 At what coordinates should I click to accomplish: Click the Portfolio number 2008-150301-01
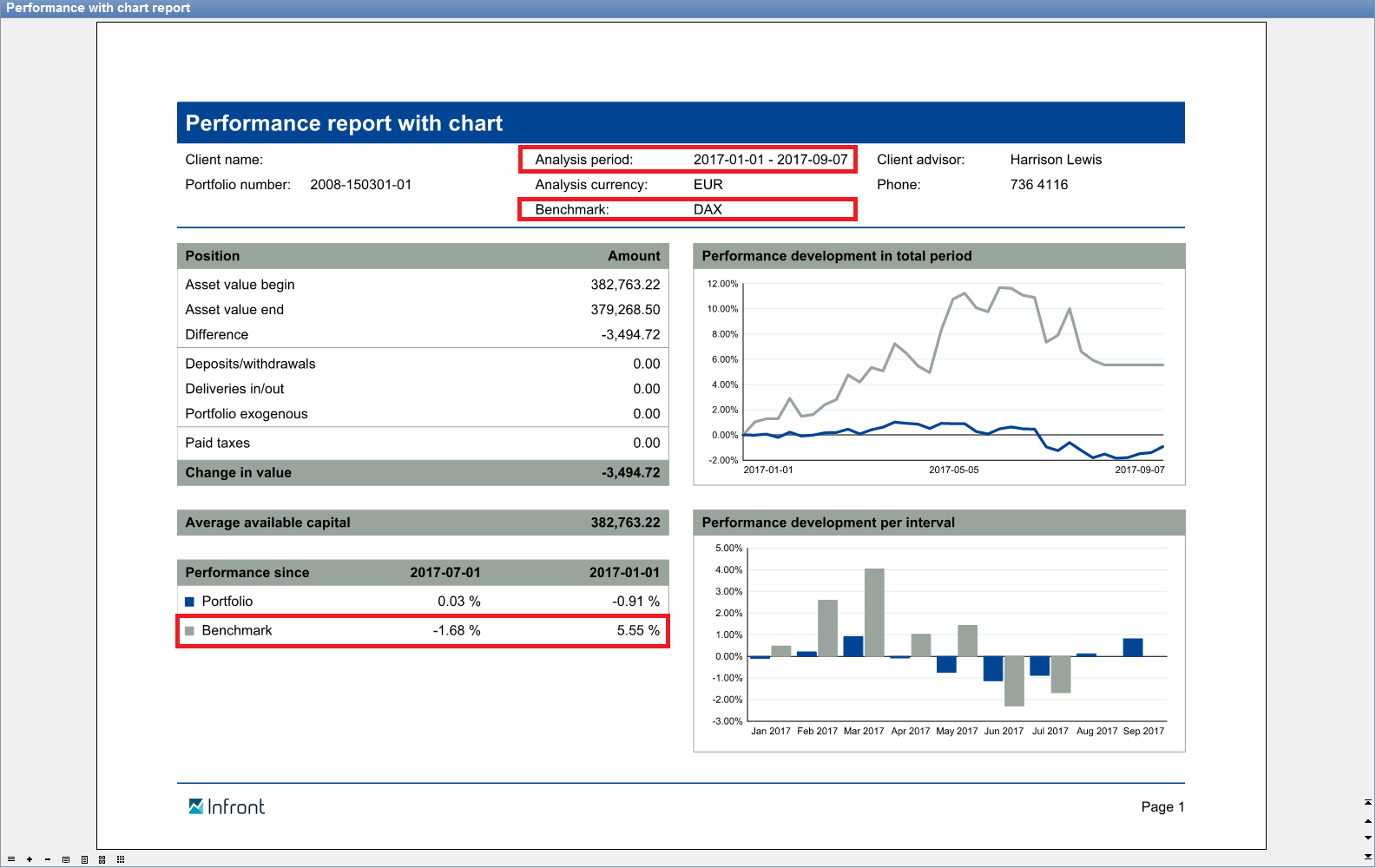click(x=360, y=185)
